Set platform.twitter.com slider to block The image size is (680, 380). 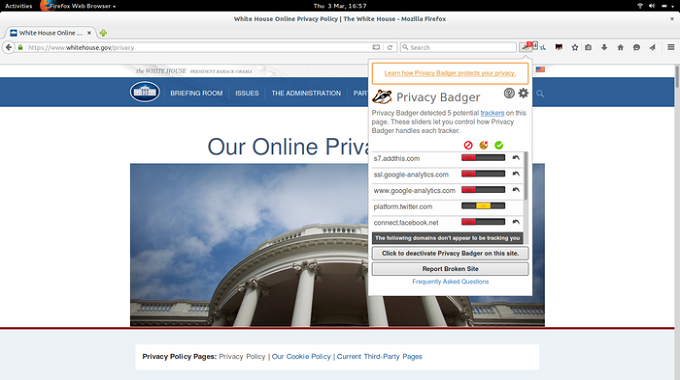[x=468, y=206]
